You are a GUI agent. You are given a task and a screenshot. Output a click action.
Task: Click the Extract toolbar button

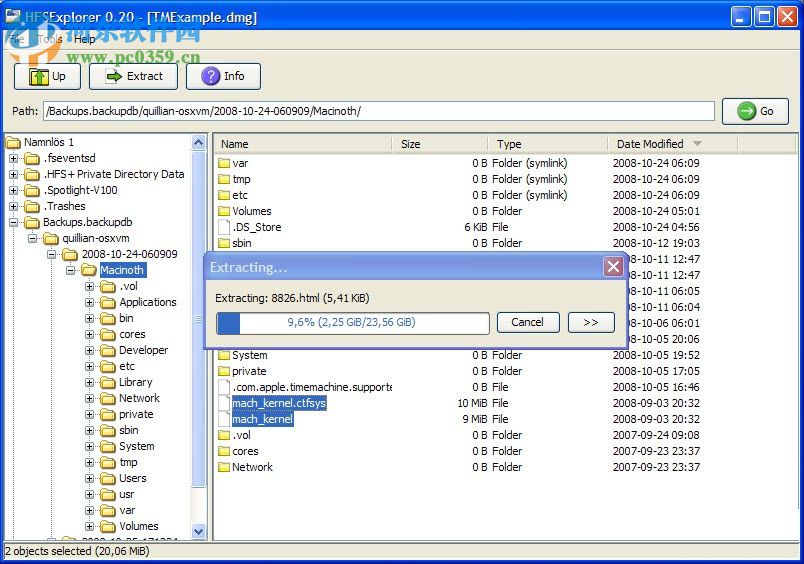(133, 76)
